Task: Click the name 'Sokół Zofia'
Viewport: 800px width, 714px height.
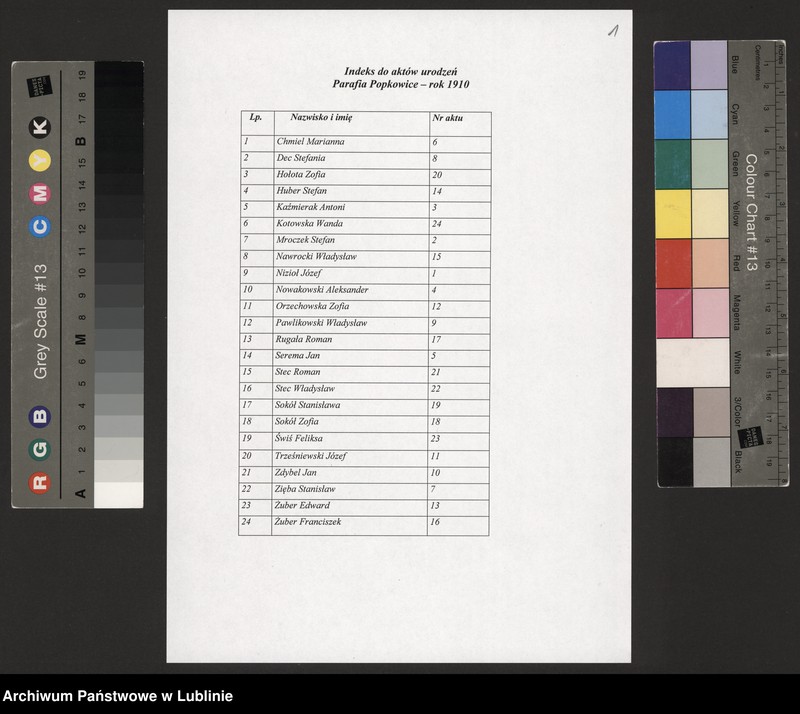Action: point(296,422)
